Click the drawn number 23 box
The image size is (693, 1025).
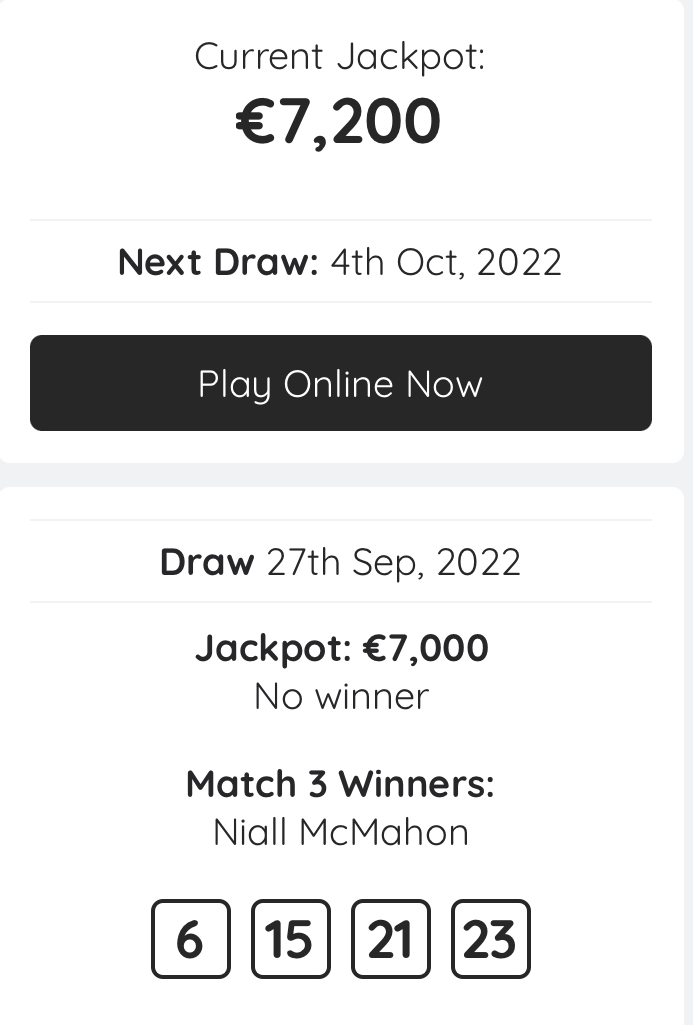coord(491,939)
